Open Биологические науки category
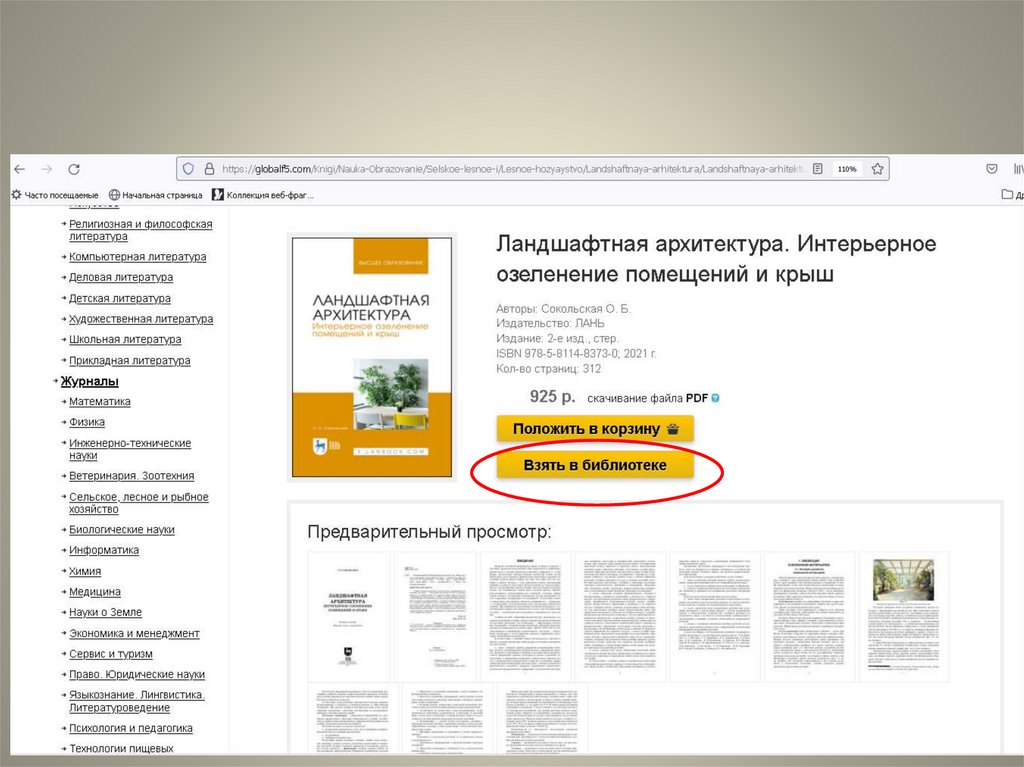The width and height of the screenshot is (1024, 767). click(122, 529)
